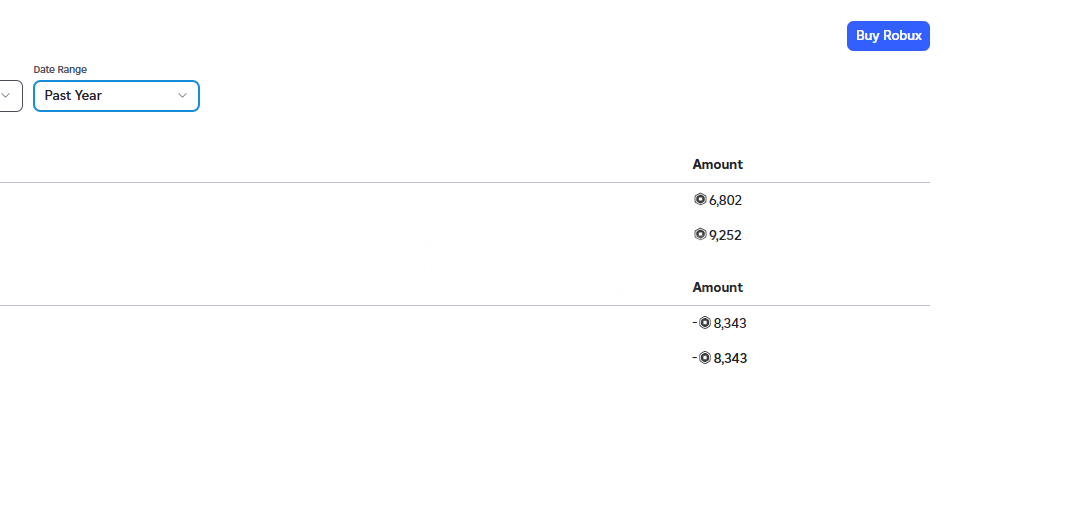
Task: Click the Past Year text in the selector
Action: coord(73,96)
